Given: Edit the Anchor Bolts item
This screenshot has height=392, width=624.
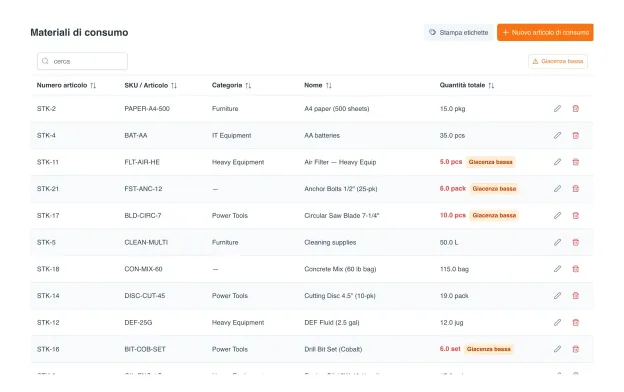Looking at the screenshot, I should coord(557,189).
